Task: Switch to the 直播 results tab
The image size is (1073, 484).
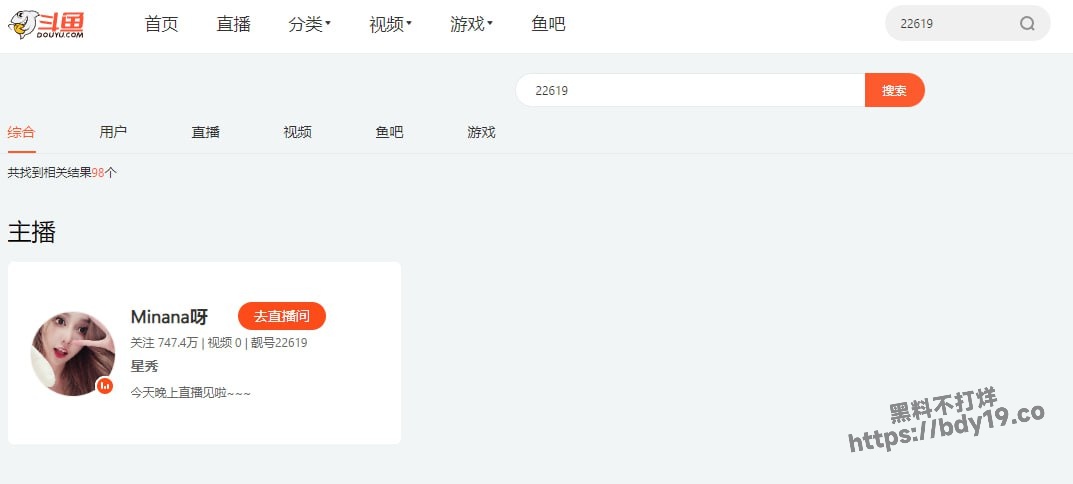Action: [x=205, y=132]
